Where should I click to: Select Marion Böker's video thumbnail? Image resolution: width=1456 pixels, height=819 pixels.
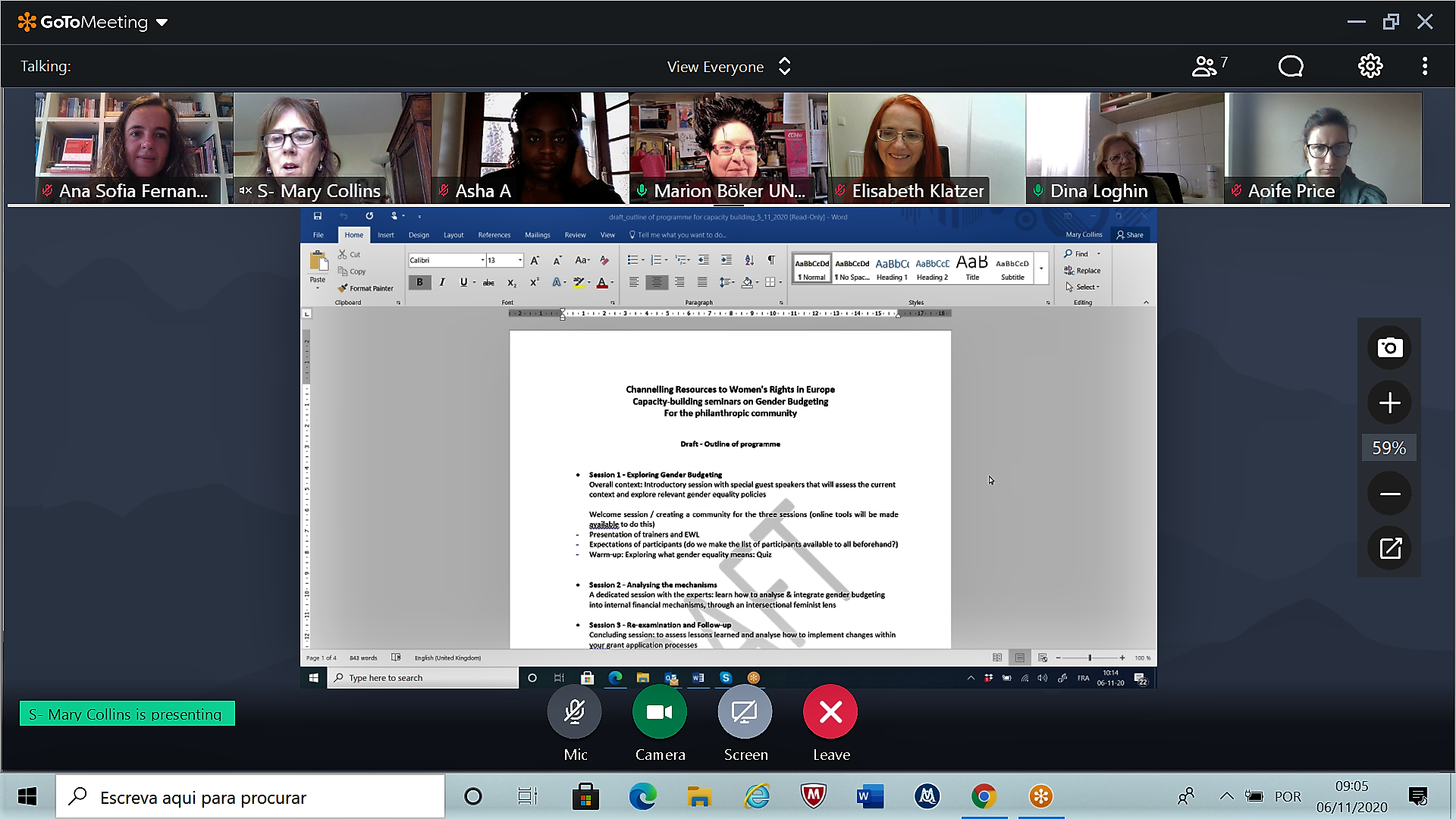(x=728, y=148)
